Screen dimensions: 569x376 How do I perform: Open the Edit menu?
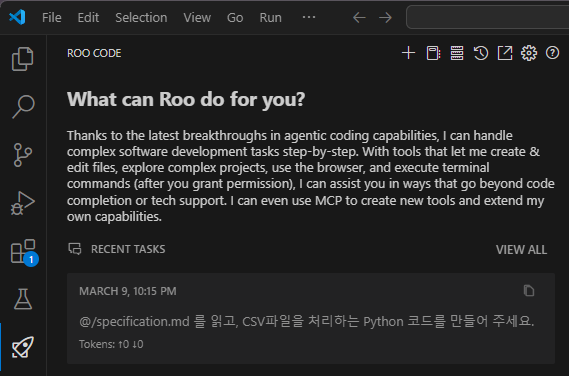[88, 17]
